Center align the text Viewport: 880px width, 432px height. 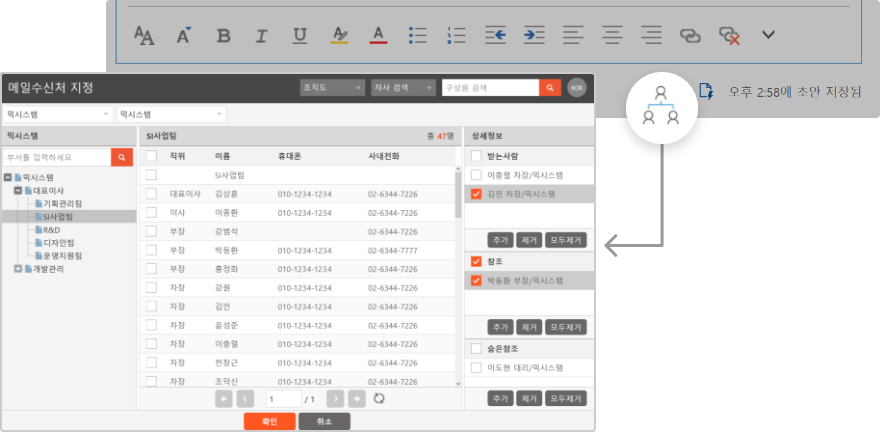[613, 35]
